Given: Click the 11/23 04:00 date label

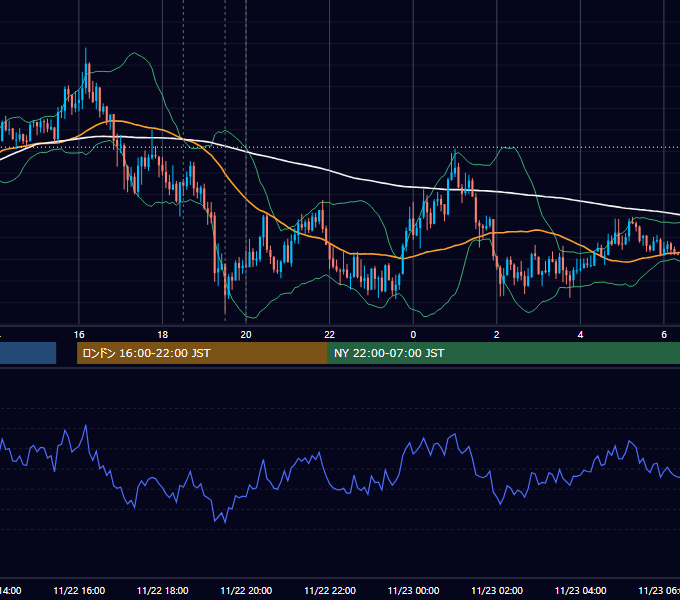Looking at the screenshot, I should [x=580, y=590].
